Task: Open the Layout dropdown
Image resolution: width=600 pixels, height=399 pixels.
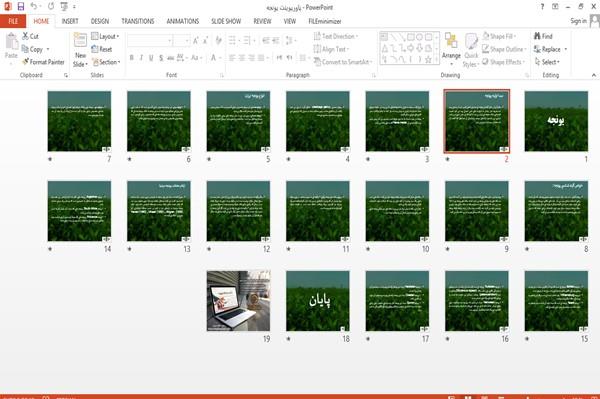Action: tap(106, 36)
